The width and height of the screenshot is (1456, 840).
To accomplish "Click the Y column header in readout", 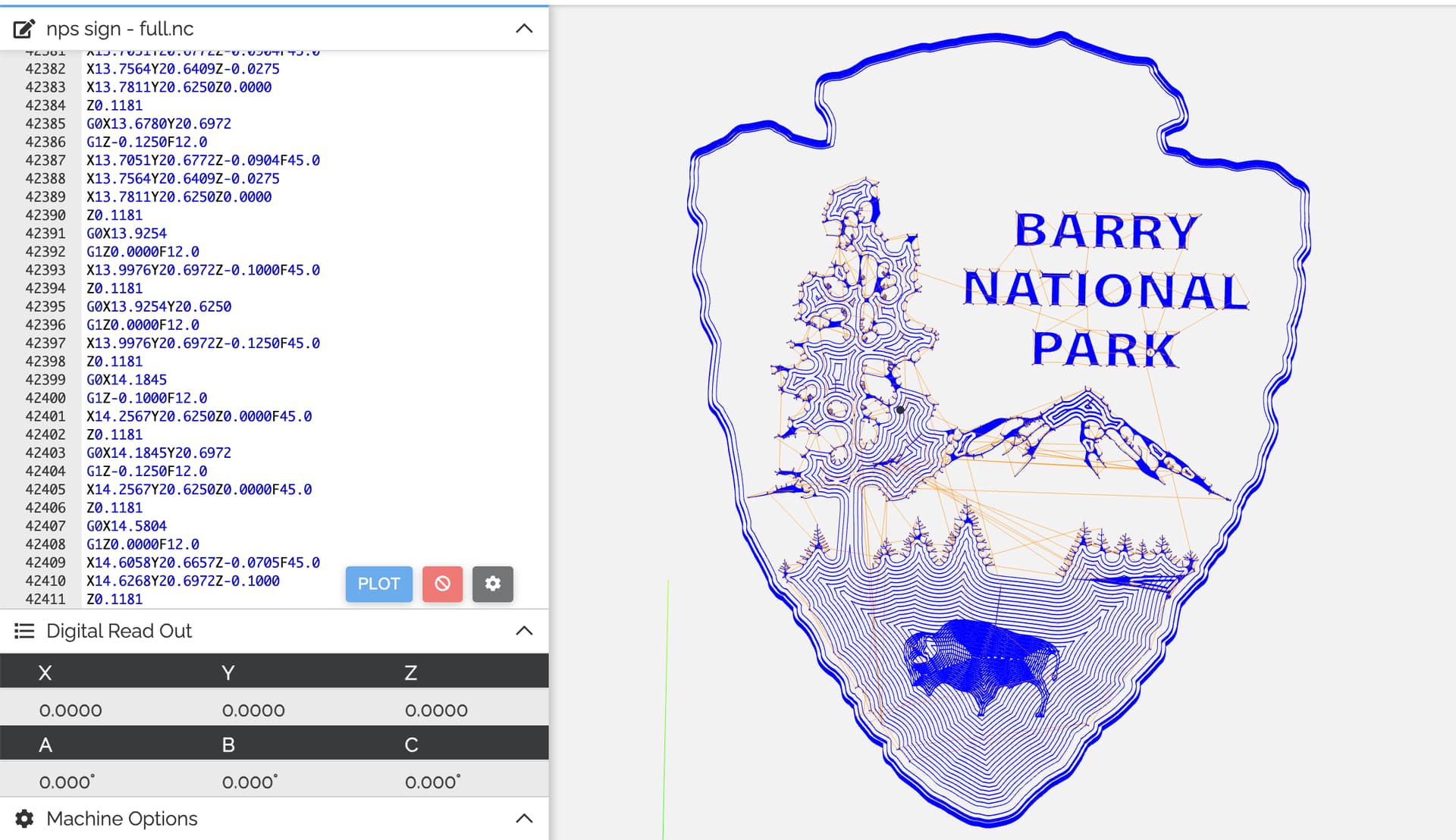I will [228, 672].
